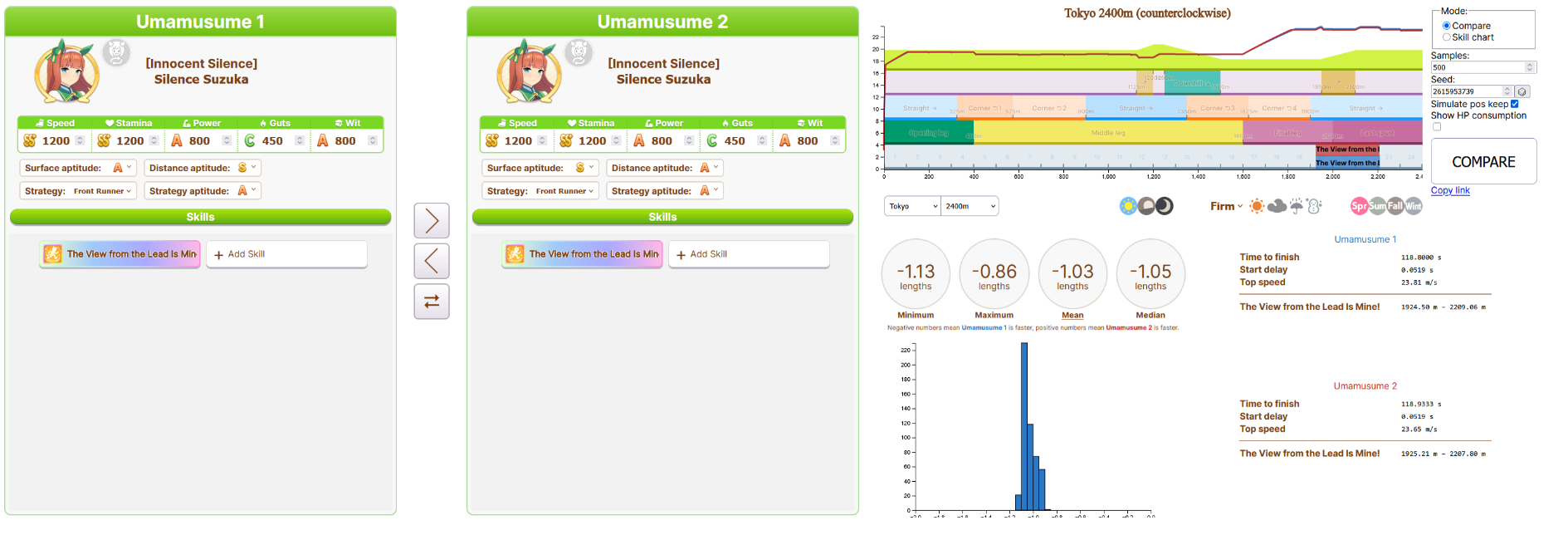Open Umamusume 2 Distance aptitude dropdown
Viewport: 1568px width, 540px height.
665,168
